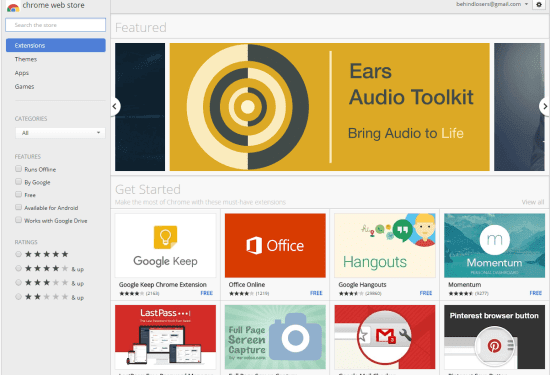Screen dimensions: 550x375
Task: Click FREE on the Google Keep card
Action: tap(207, 293)
